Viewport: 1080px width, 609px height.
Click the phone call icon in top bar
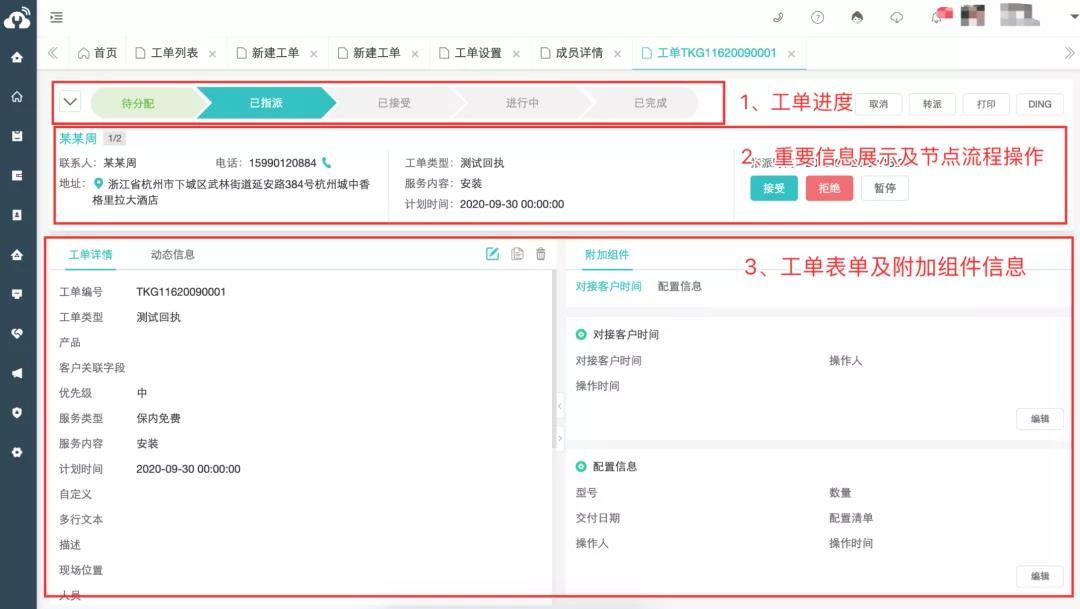tap(779, 17)
